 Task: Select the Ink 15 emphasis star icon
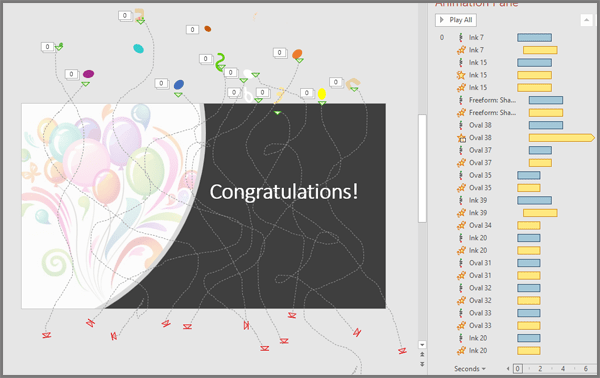click(x=461, y=75)
